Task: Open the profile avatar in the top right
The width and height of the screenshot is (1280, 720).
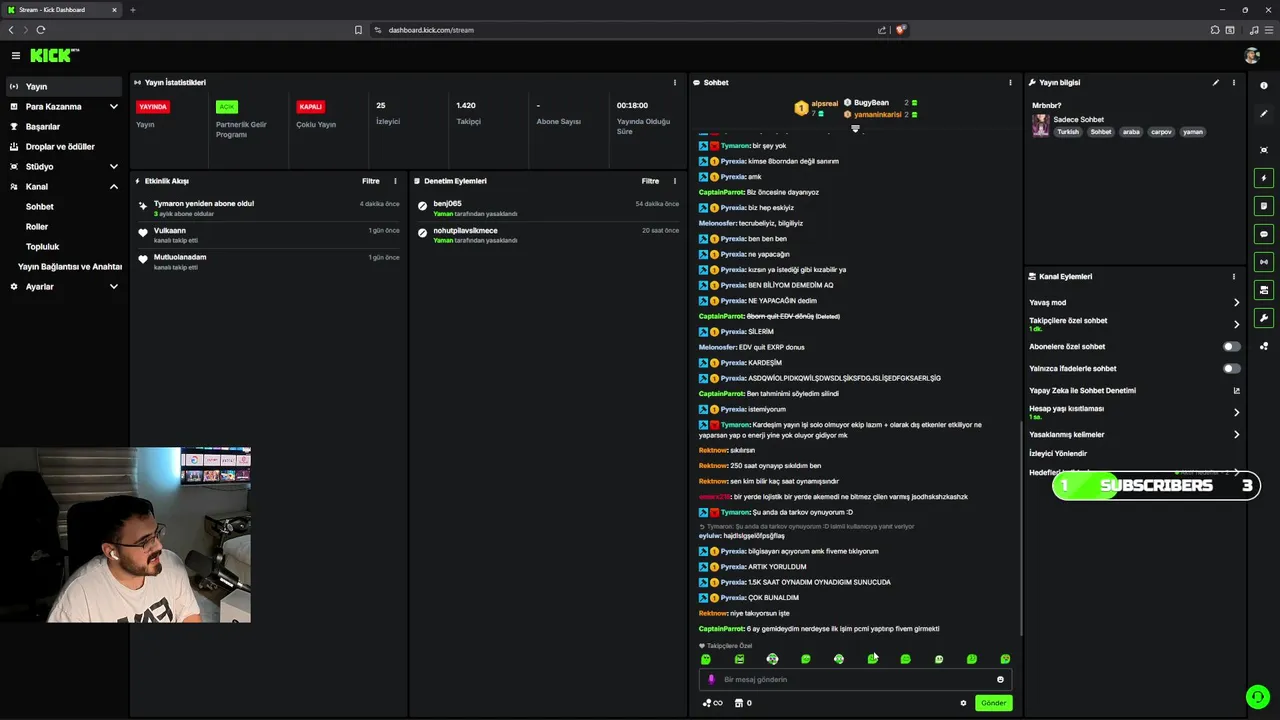Action: coord(1252,56)
